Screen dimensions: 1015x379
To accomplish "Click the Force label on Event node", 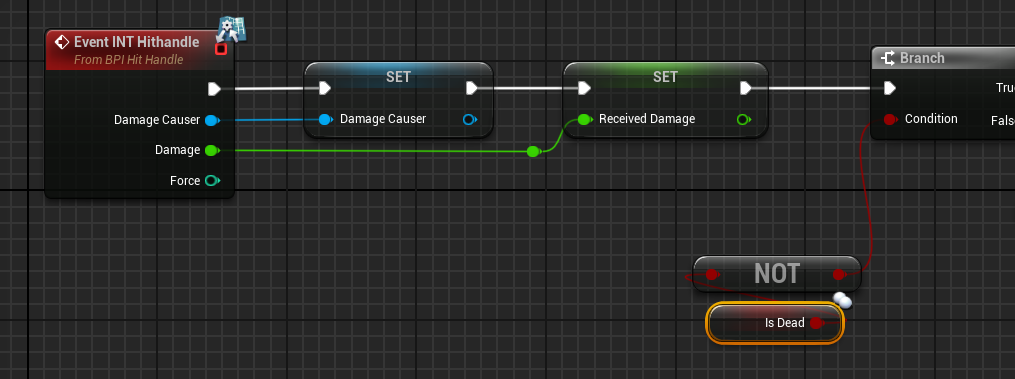I will (185, 181).
